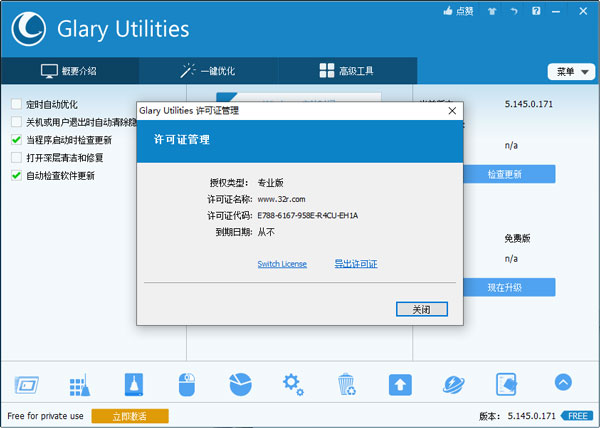Click the license code E788-6167-958E-R4CU-EH1A

(x=308, y=216)
